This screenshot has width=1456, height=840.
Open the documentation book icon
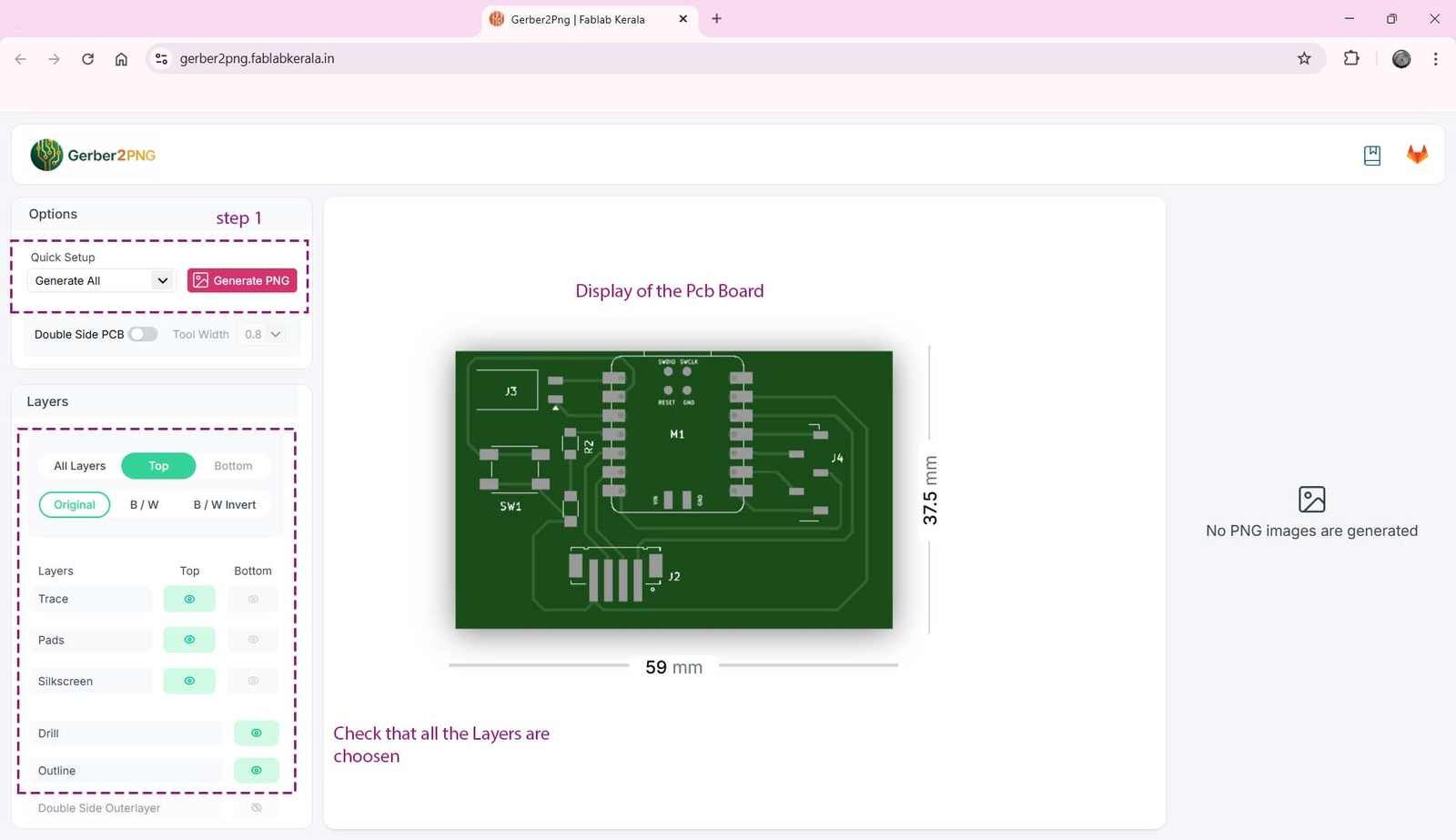tap(1371, 155)
